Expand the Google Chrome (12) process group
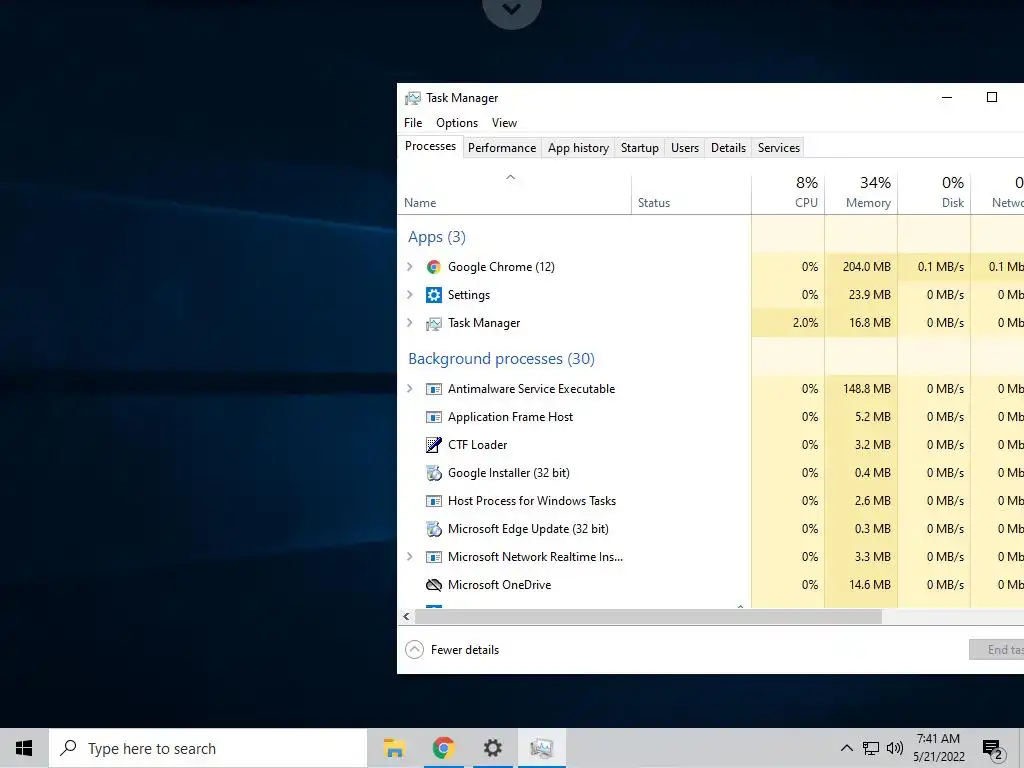This screenshot has width=1024, height=768. point(409,267)
